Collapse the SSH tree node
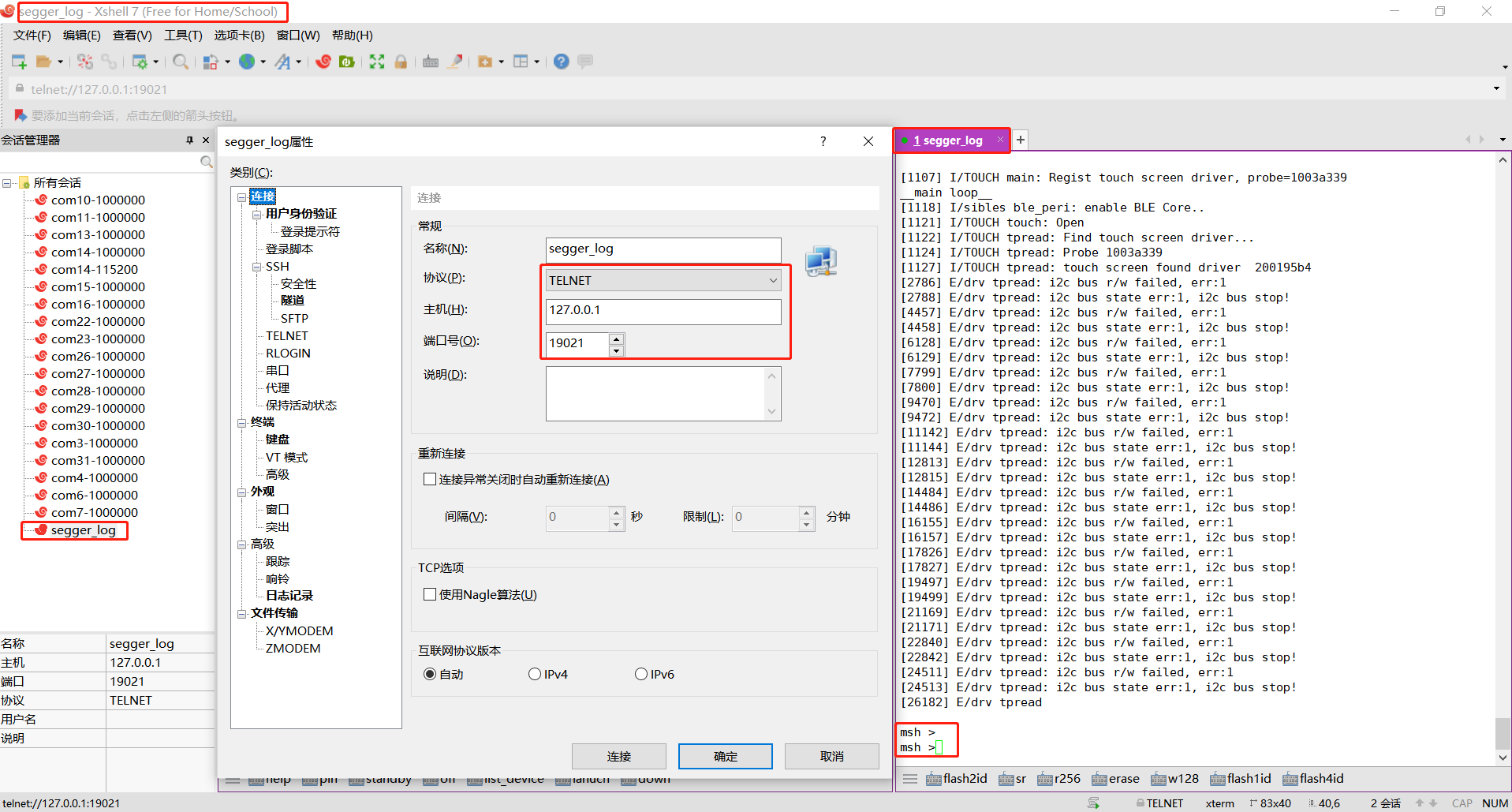The image size is (1512, 812). (256, 267)
